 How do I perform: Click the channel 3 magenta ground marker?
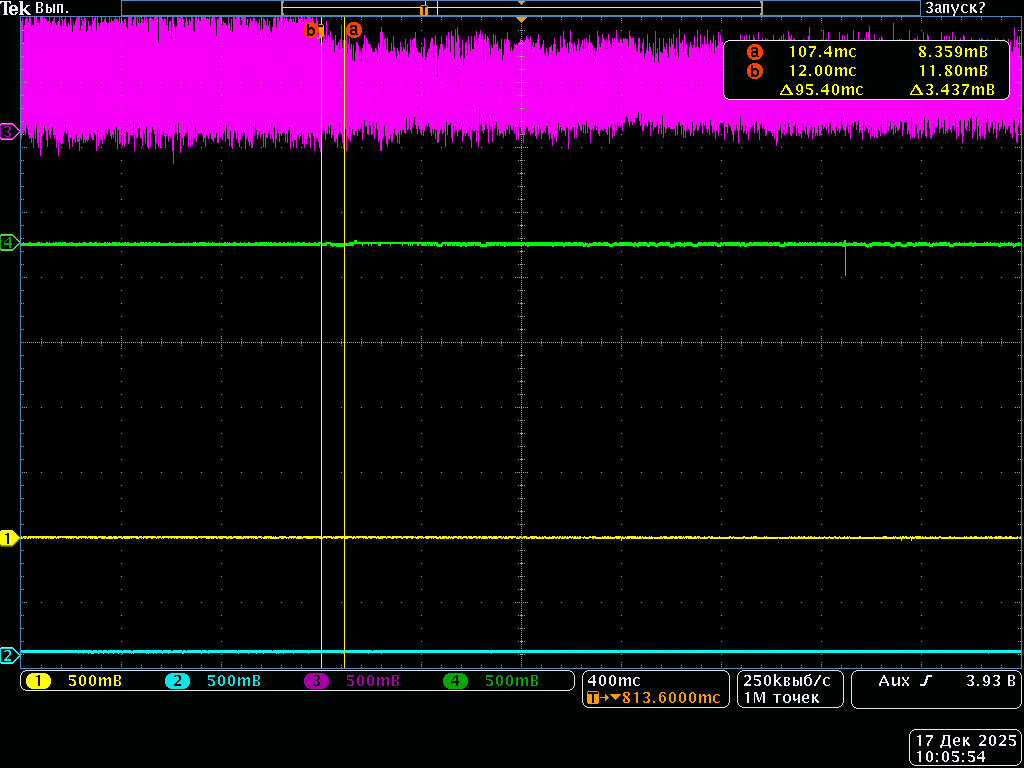9,131
